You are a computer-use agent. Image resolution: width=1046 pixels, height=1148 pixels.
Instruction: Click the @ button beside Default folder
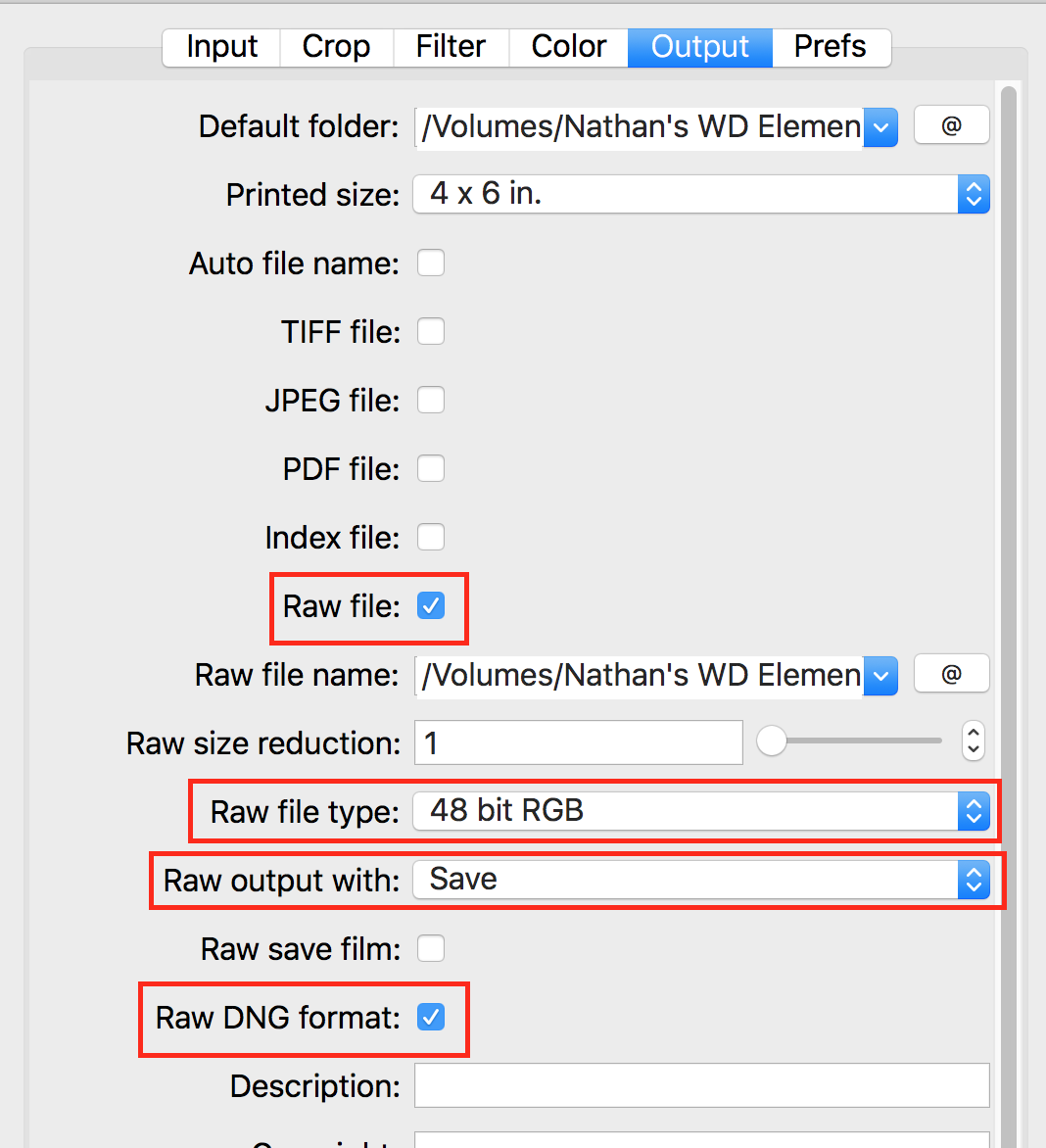click(x=952, y=126)
